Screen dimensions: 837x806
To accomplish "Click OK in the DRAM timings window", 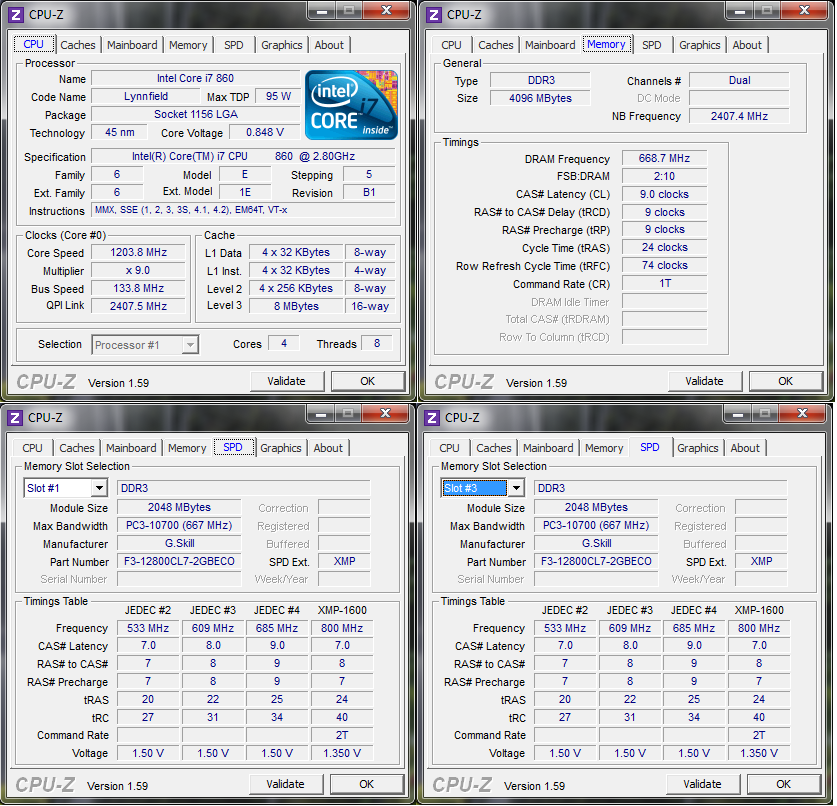I will pyautogui.click(x=785, y=381).
